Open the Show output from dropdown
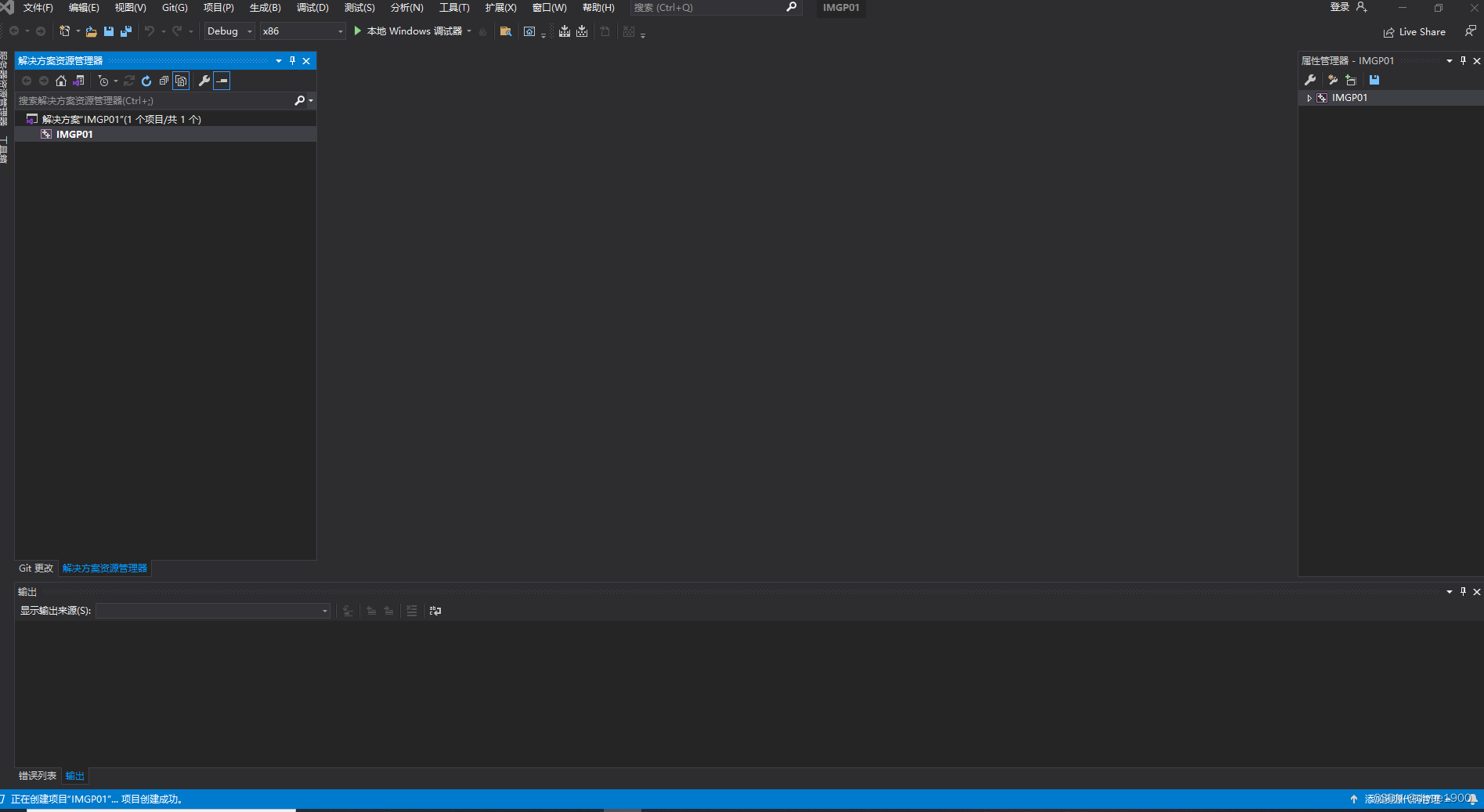 (213, 611)
